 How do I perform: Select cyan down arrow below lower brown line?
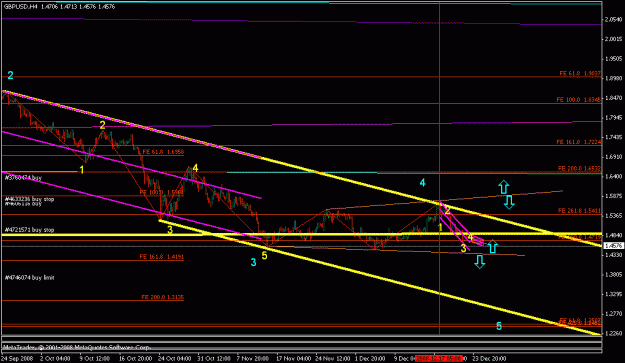point(480,261)
